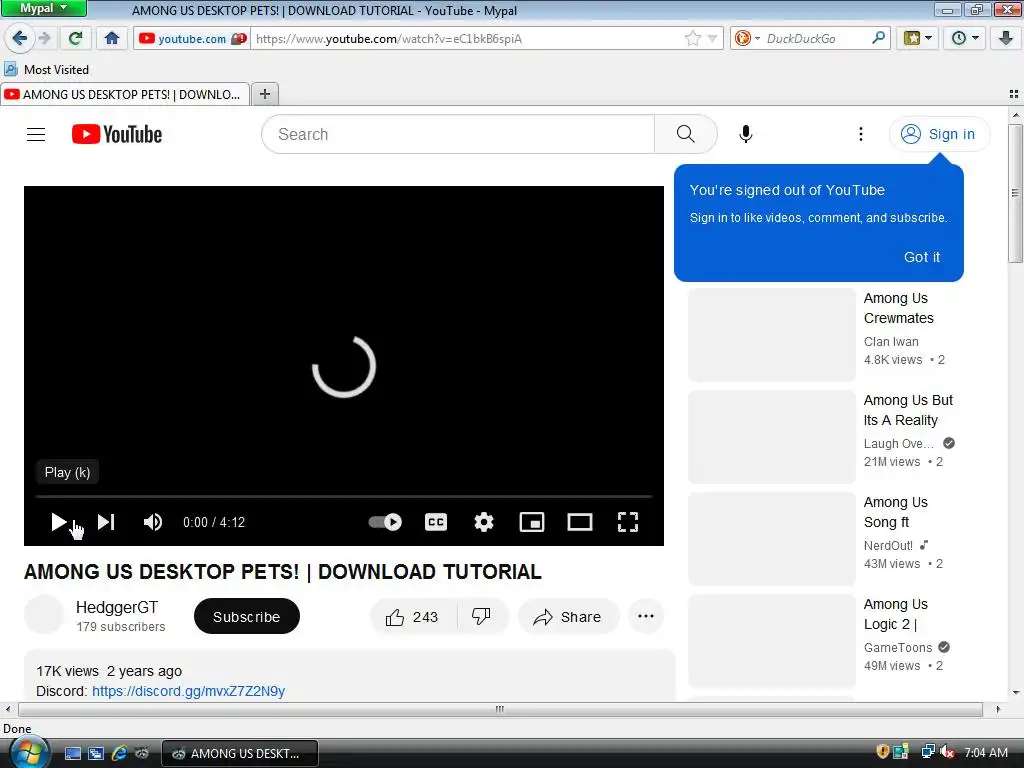The width and height of the screenshot is (1024, 768).
Task: Expand the address bar history dropdown arrow
Action: 712,39
